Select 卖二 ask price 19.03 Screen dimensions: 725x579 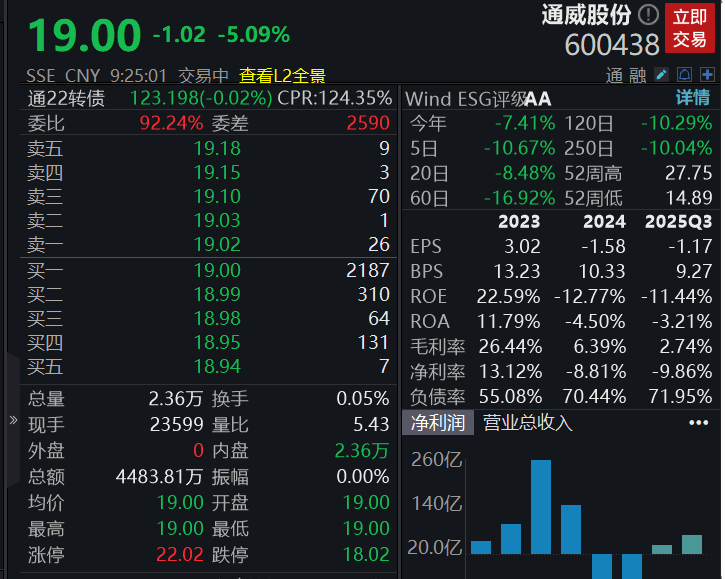pyautogui.click(x=217, y=221)
